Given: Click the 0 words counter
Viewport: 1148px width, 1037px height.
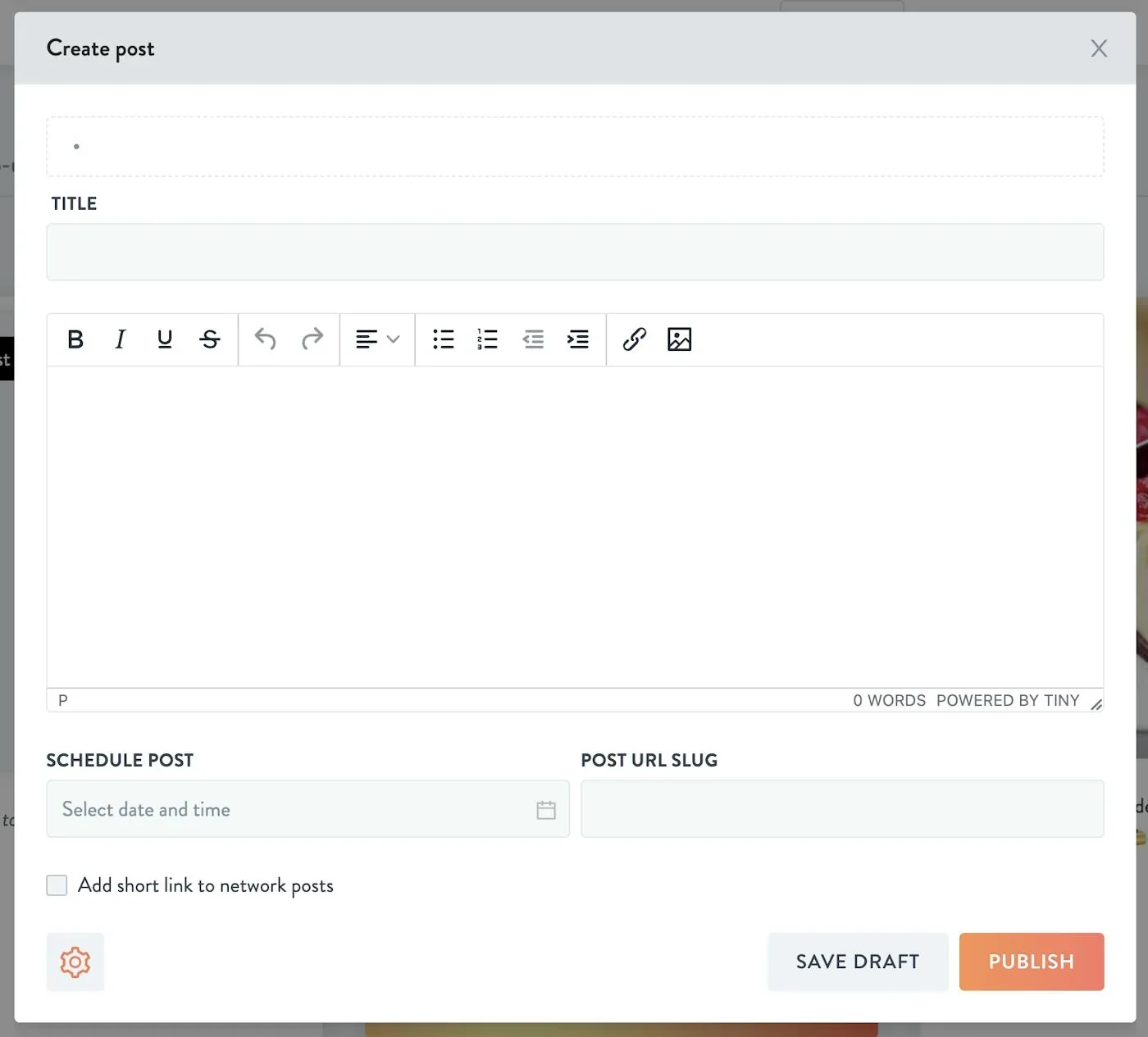Looking at the screenshot, I should coord(889,701).
